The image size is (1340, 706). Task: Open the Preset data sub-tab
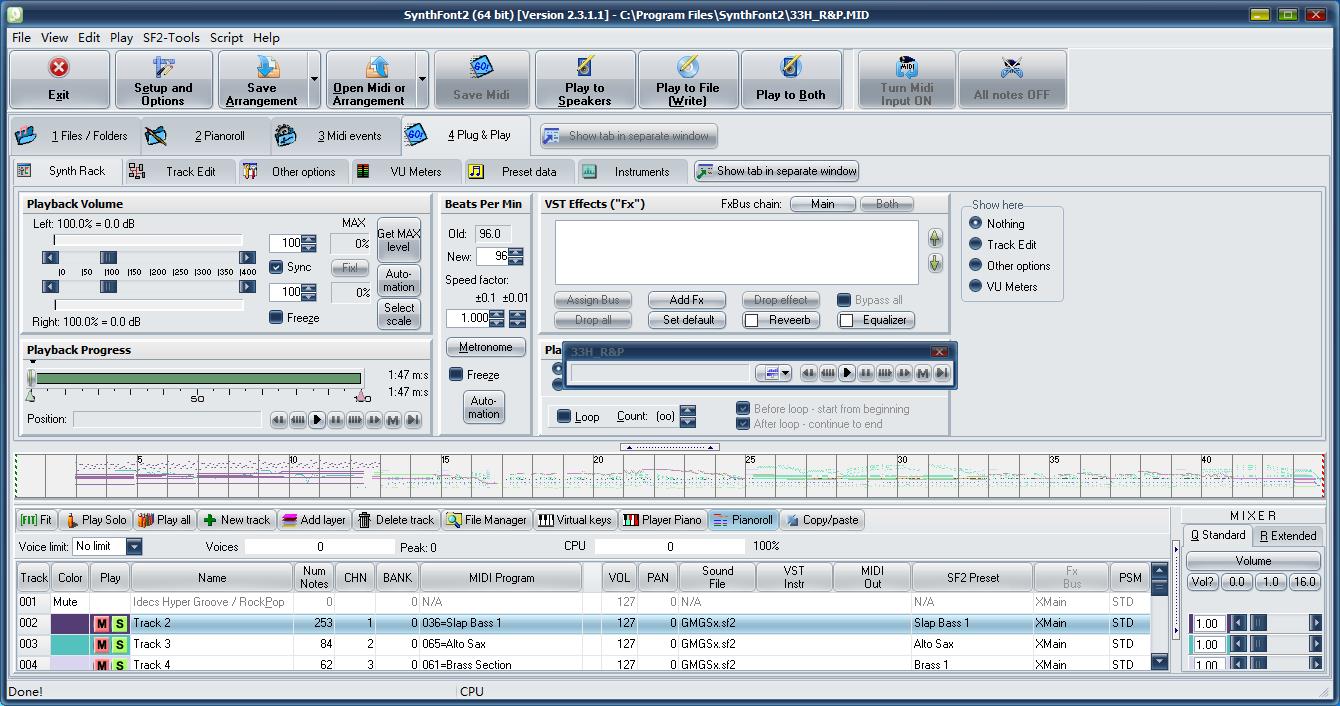click(518, 171)
